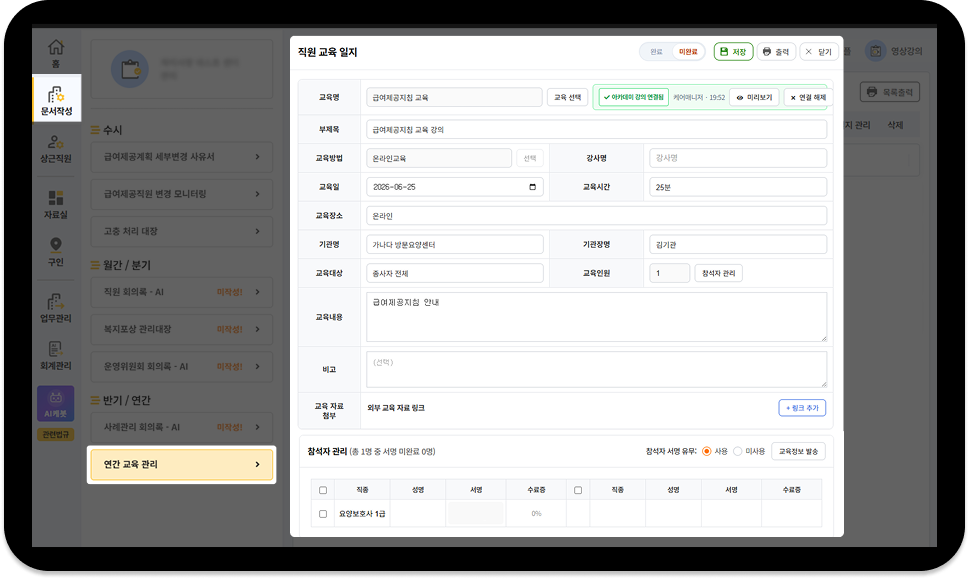The image size is (969, 579).
Task: Open 연간 교육 관리 chevron item
Action: coord(182,464)
